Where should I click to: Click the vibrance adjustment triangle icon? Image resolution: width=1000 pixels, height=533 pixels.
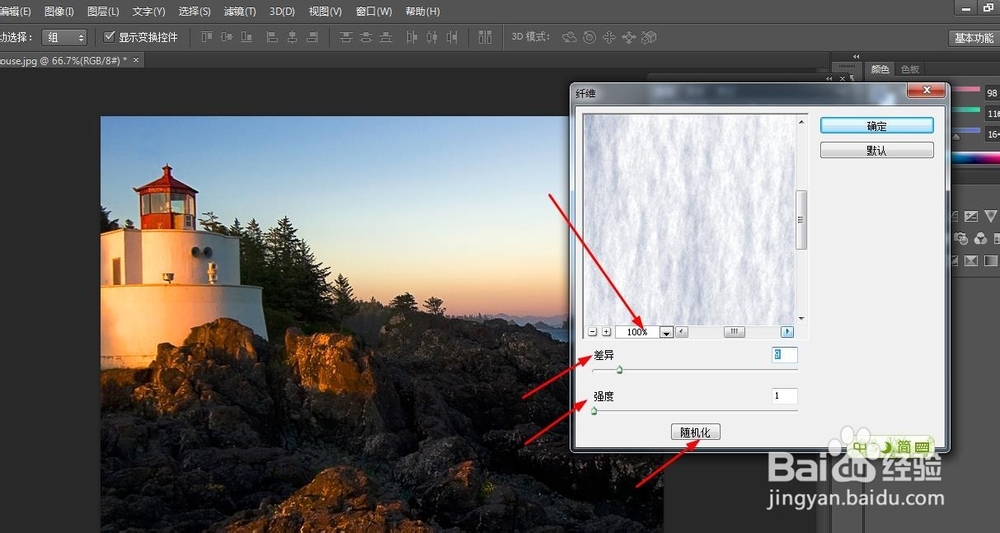pos(990,216)
